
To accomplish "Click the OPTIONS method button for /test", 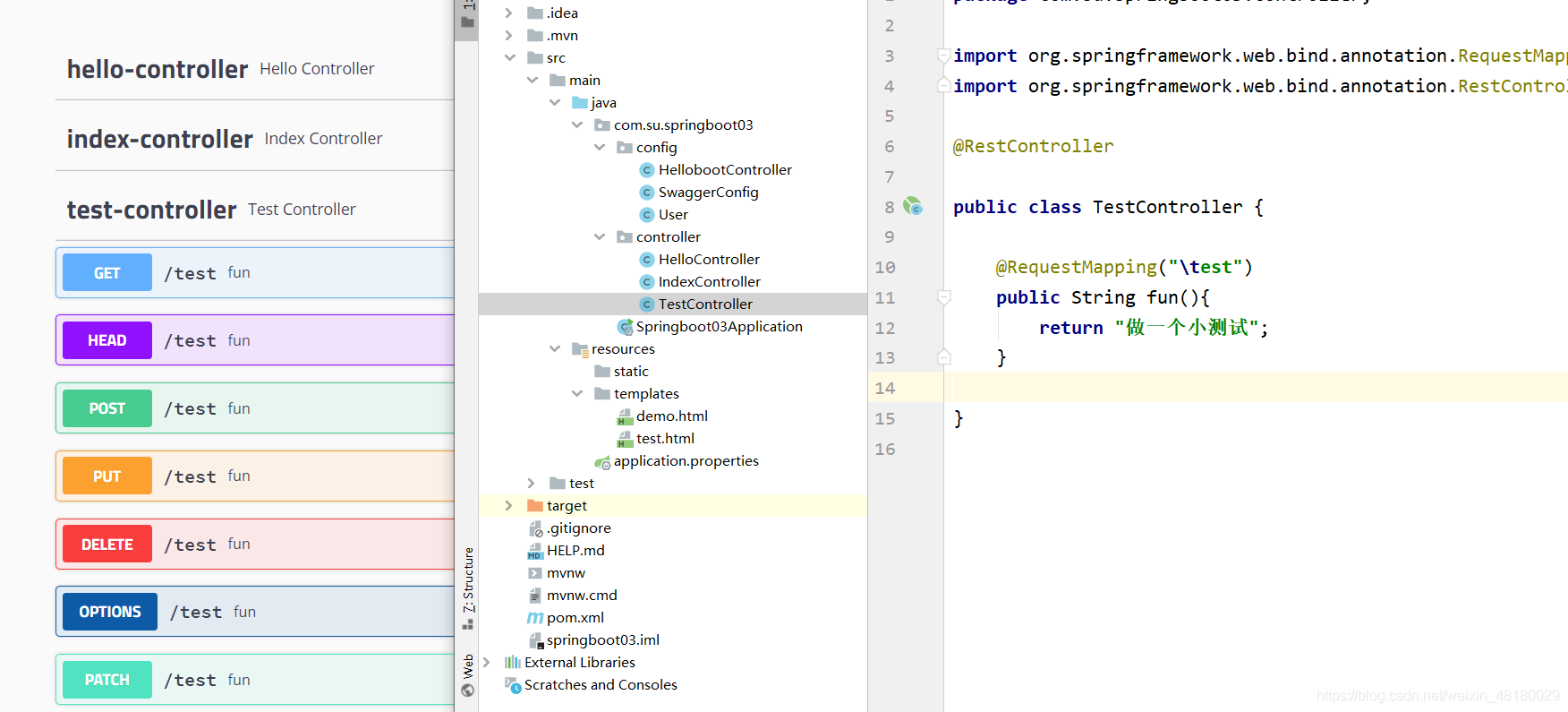I will pyautogui.click(x=110, y=612).
